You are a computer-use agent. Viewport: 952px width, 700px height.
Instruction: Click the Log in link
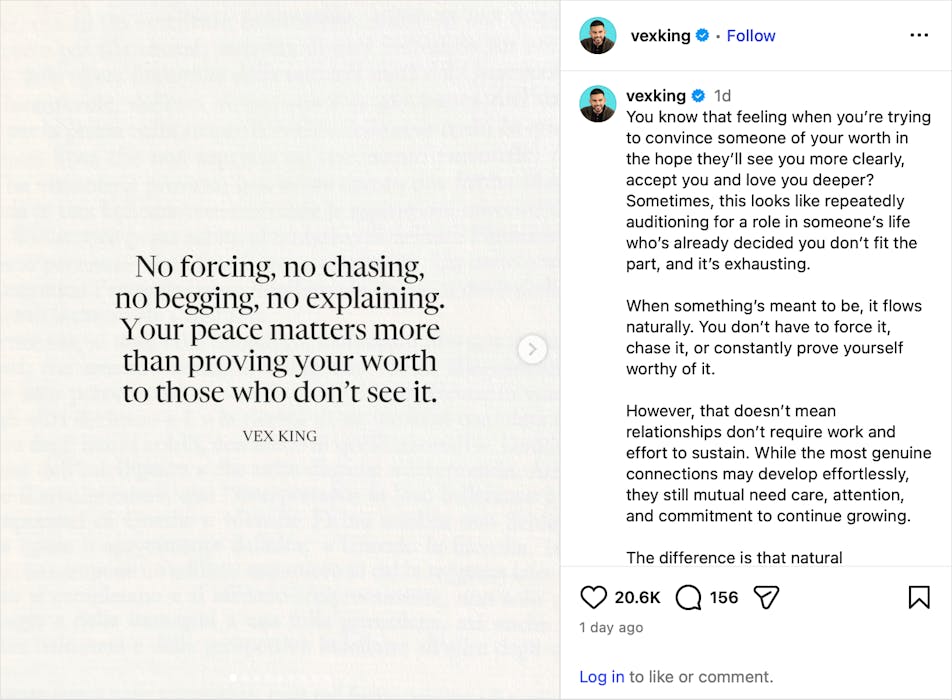point(601,677)
